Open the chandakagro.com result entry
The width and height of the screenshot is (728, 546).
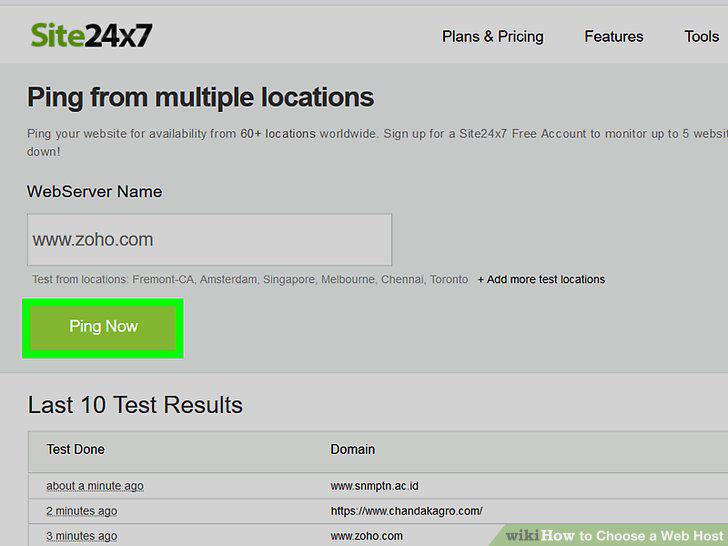(x=406, y=511)
